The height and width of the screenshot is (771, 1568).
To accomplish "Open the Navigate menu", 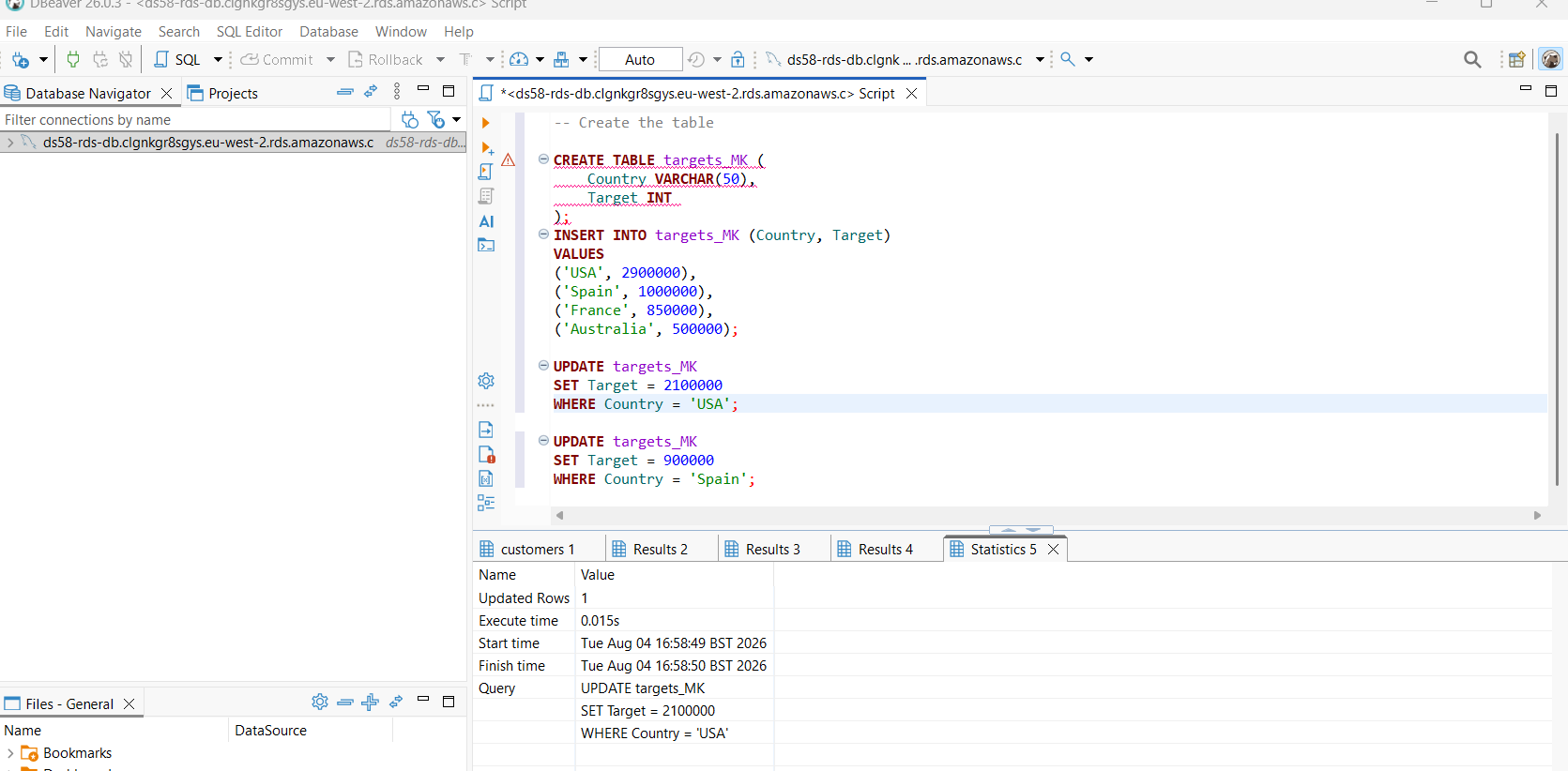I will [x=114, y=32].
